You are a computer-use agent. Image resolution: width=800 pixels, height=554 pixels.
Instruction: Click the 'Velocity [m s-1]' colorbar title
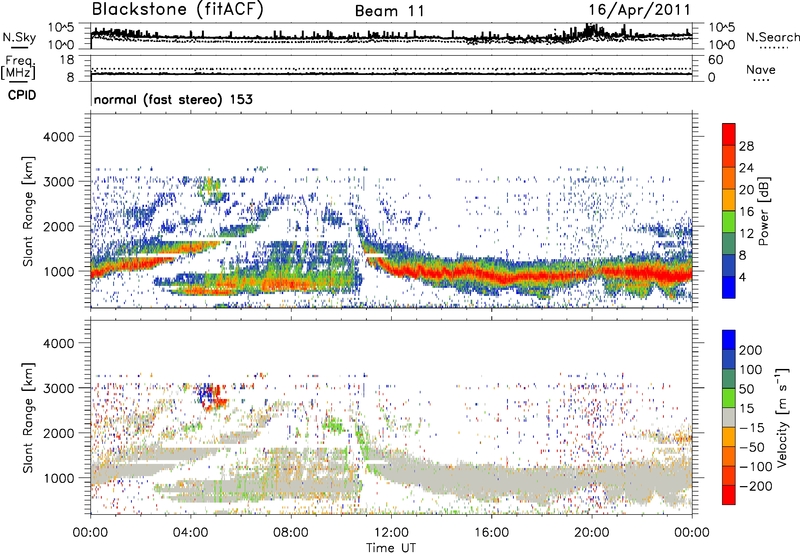coord(782,417)
